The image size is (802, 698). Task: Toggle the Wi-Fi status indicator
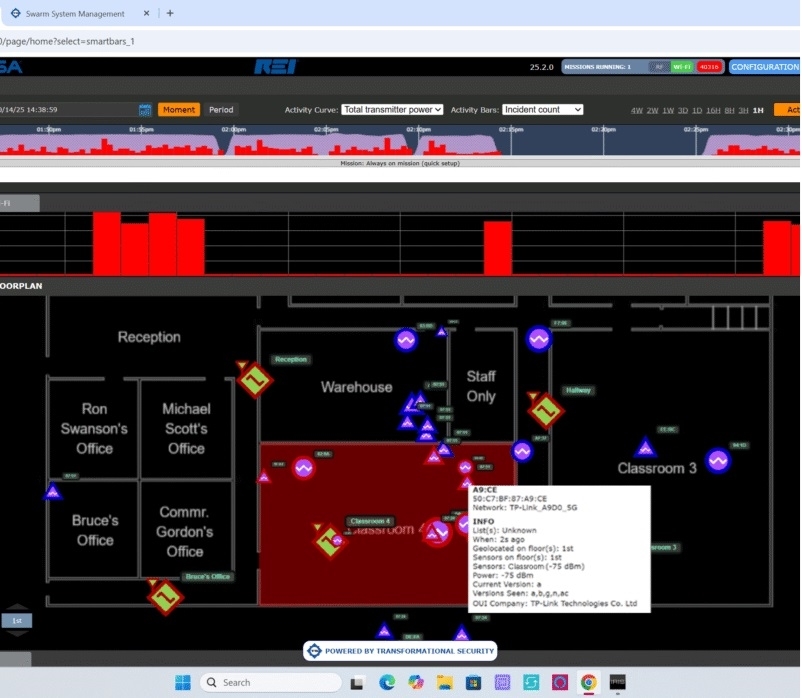tap(682, 67)
